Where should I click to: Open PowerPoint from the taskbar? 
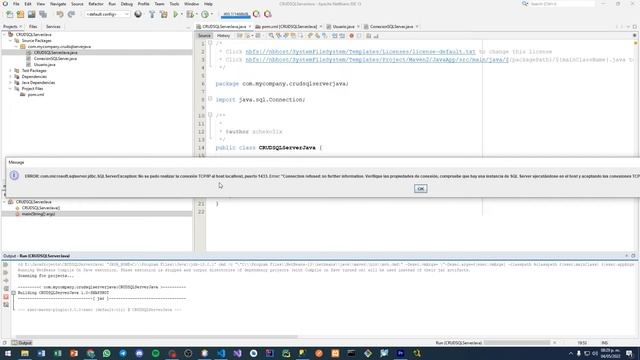tap(74, 353)
